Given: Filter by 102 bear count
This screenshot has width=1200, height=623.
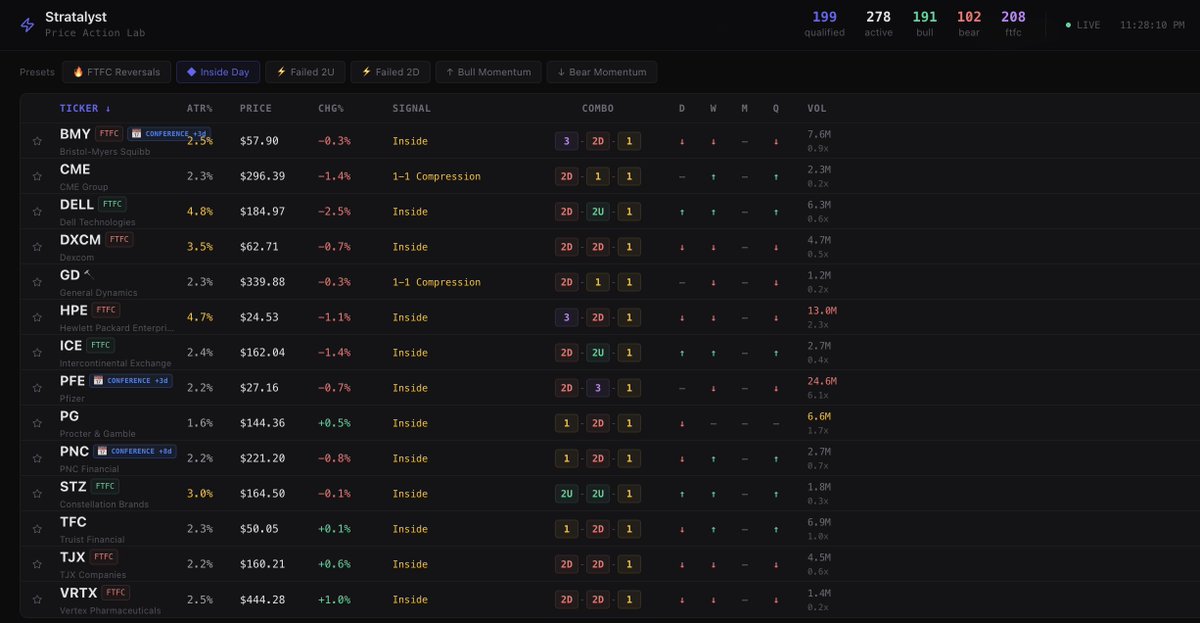Looking at the screenshot, I should [x=969, y=23].
